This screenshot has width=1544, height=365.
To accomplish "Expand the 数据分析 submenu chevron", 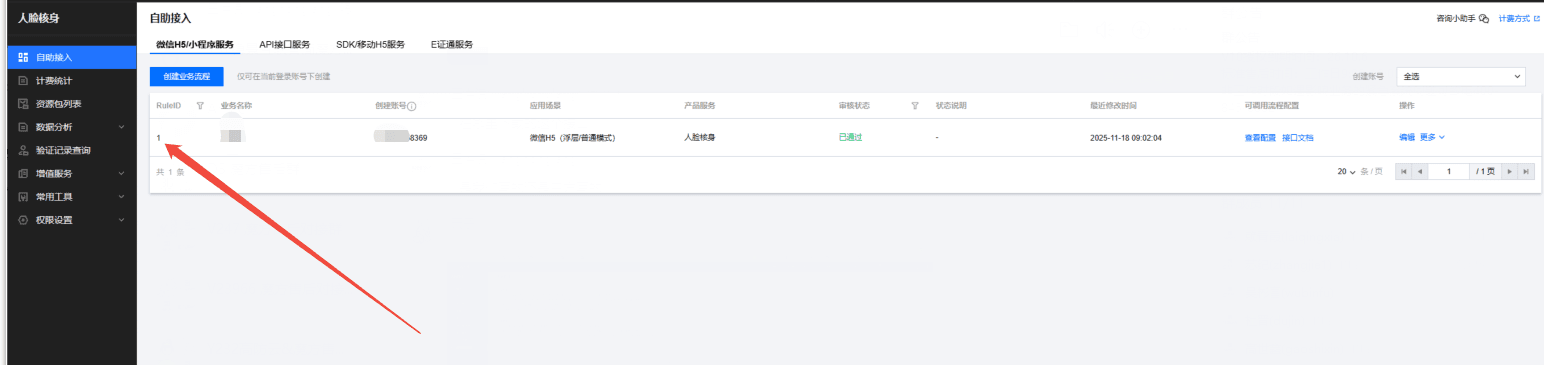I will (x=121, y=127).
